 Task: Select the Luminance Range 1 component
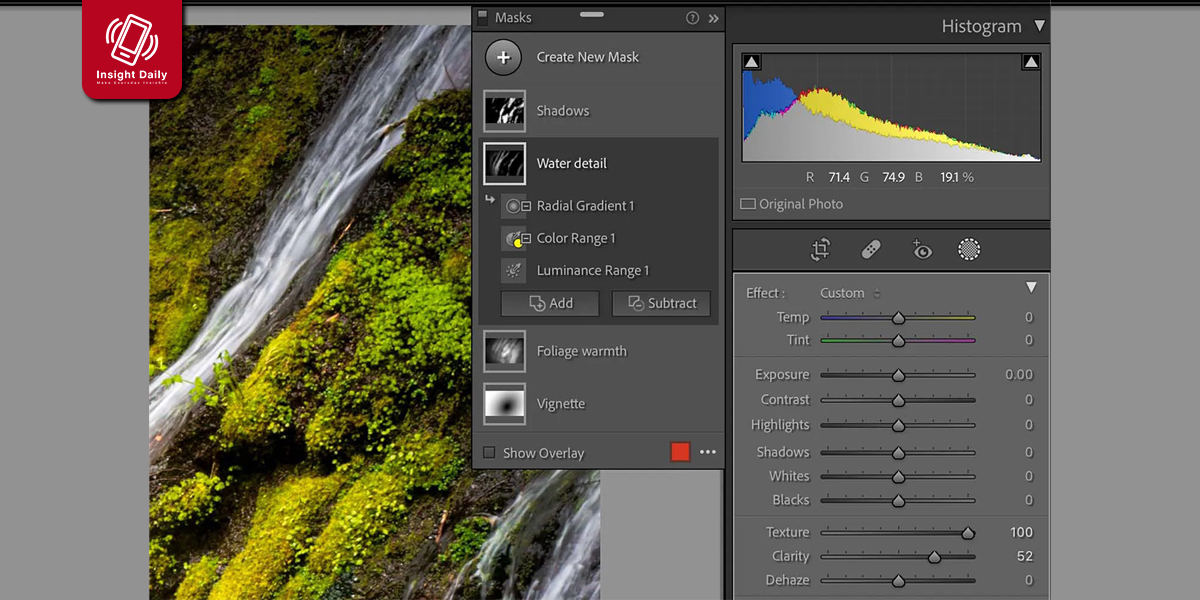[592, 271]
